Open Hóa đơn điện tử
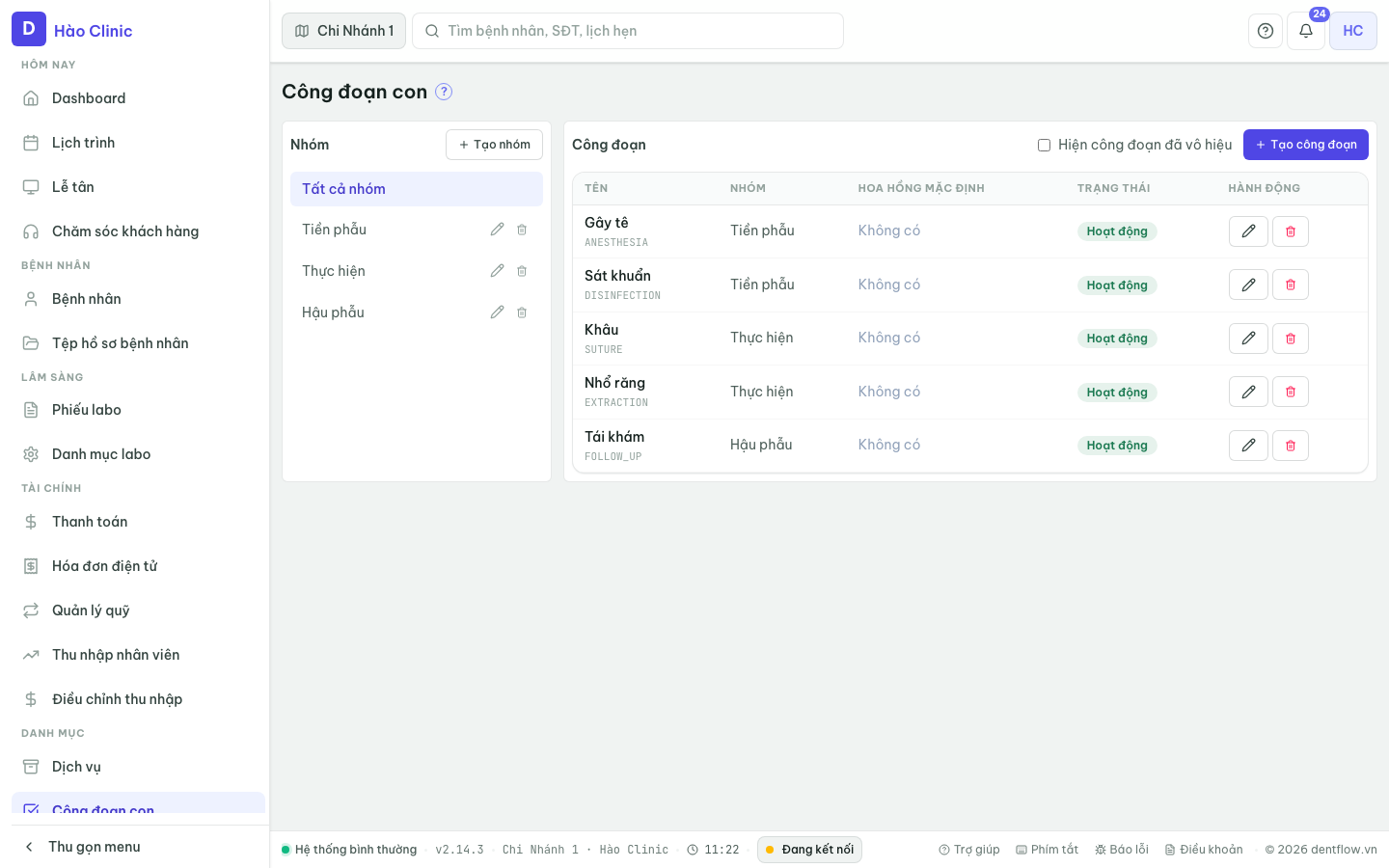The width and height of the screenshot is (1389, 868). pyautogui.click(x=138, y=566)
